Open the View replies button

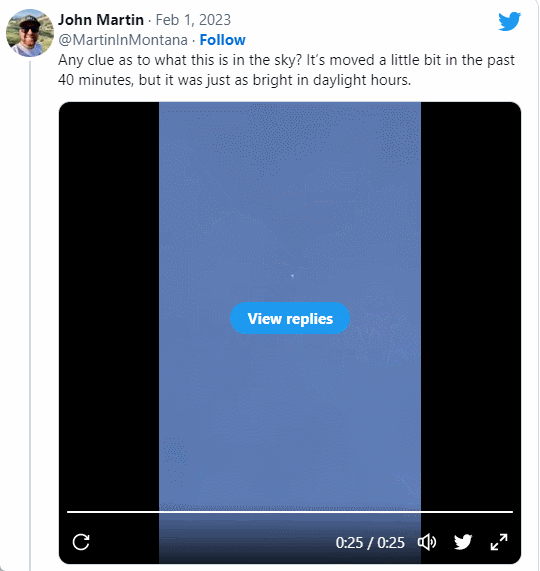point(290,318)
